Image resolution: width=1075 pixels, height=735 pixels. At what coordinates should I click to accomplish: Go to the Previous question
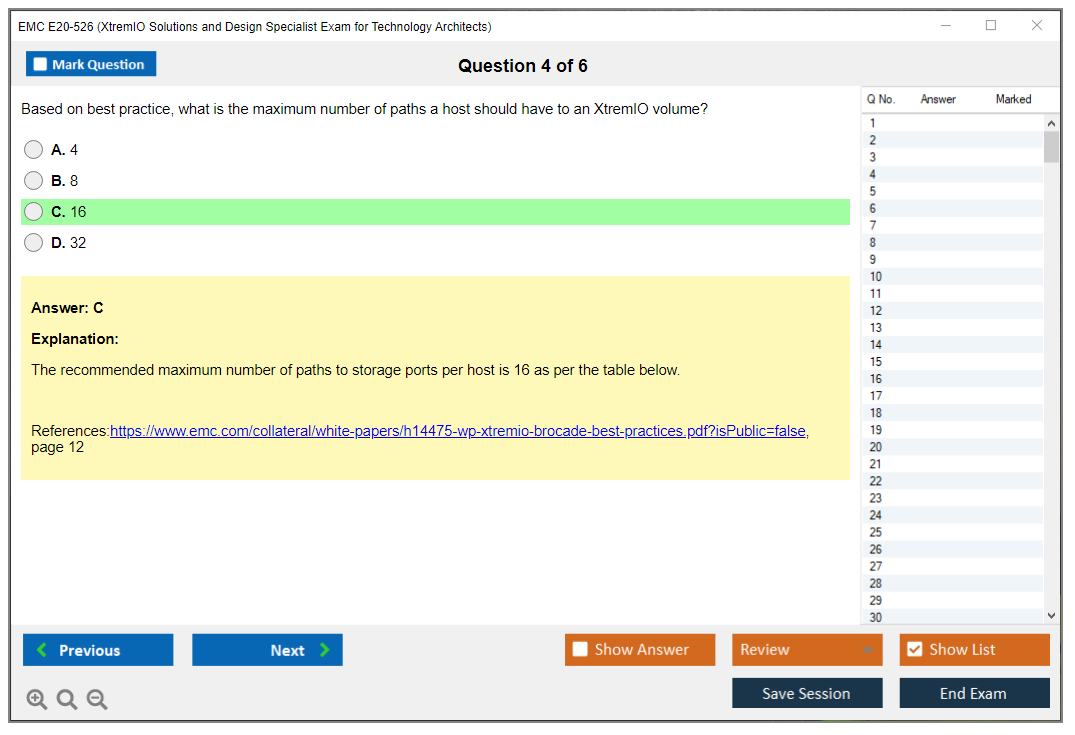point(98,650)
